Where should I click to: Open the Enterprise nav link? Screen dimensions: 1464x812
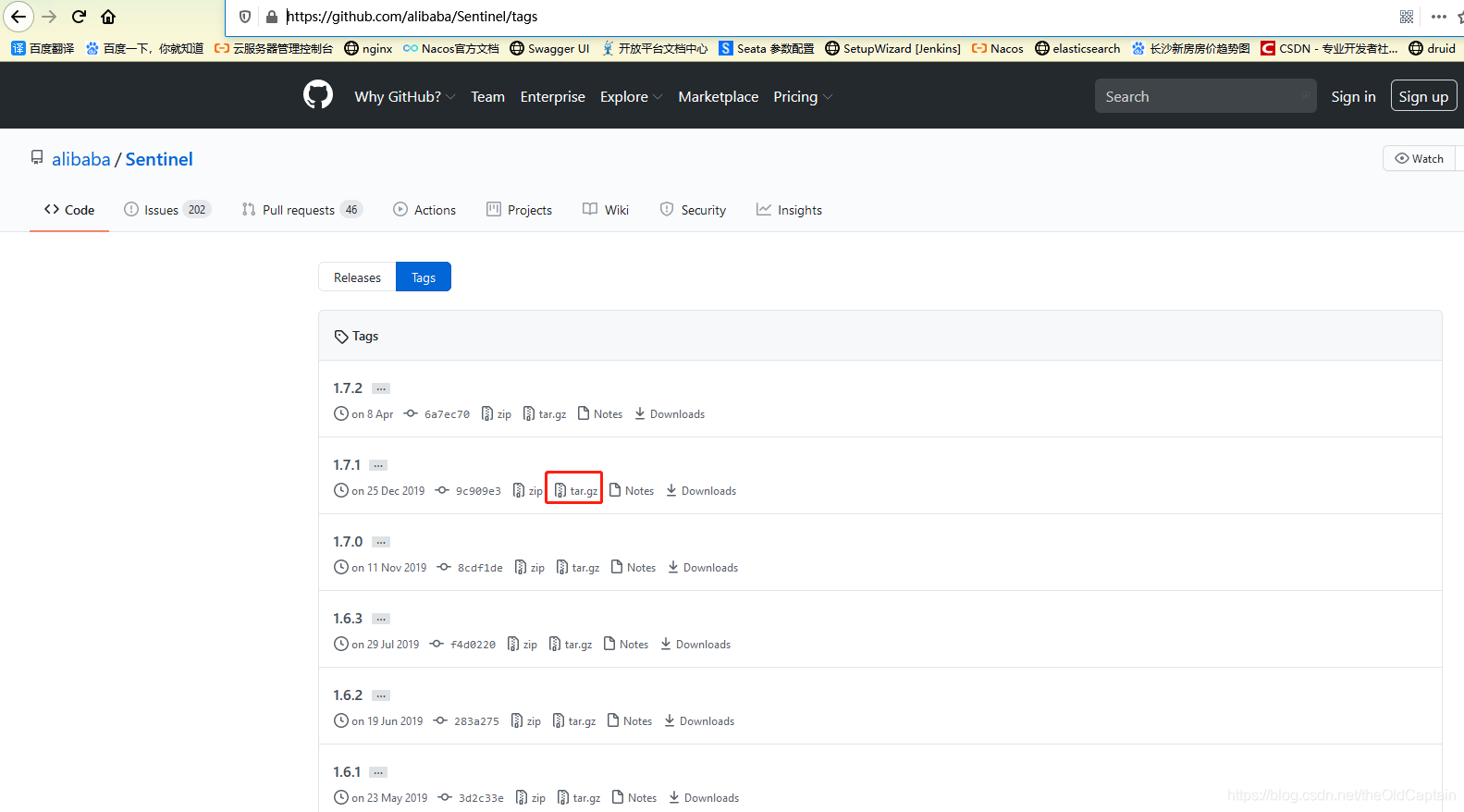(x=552, y=96)
